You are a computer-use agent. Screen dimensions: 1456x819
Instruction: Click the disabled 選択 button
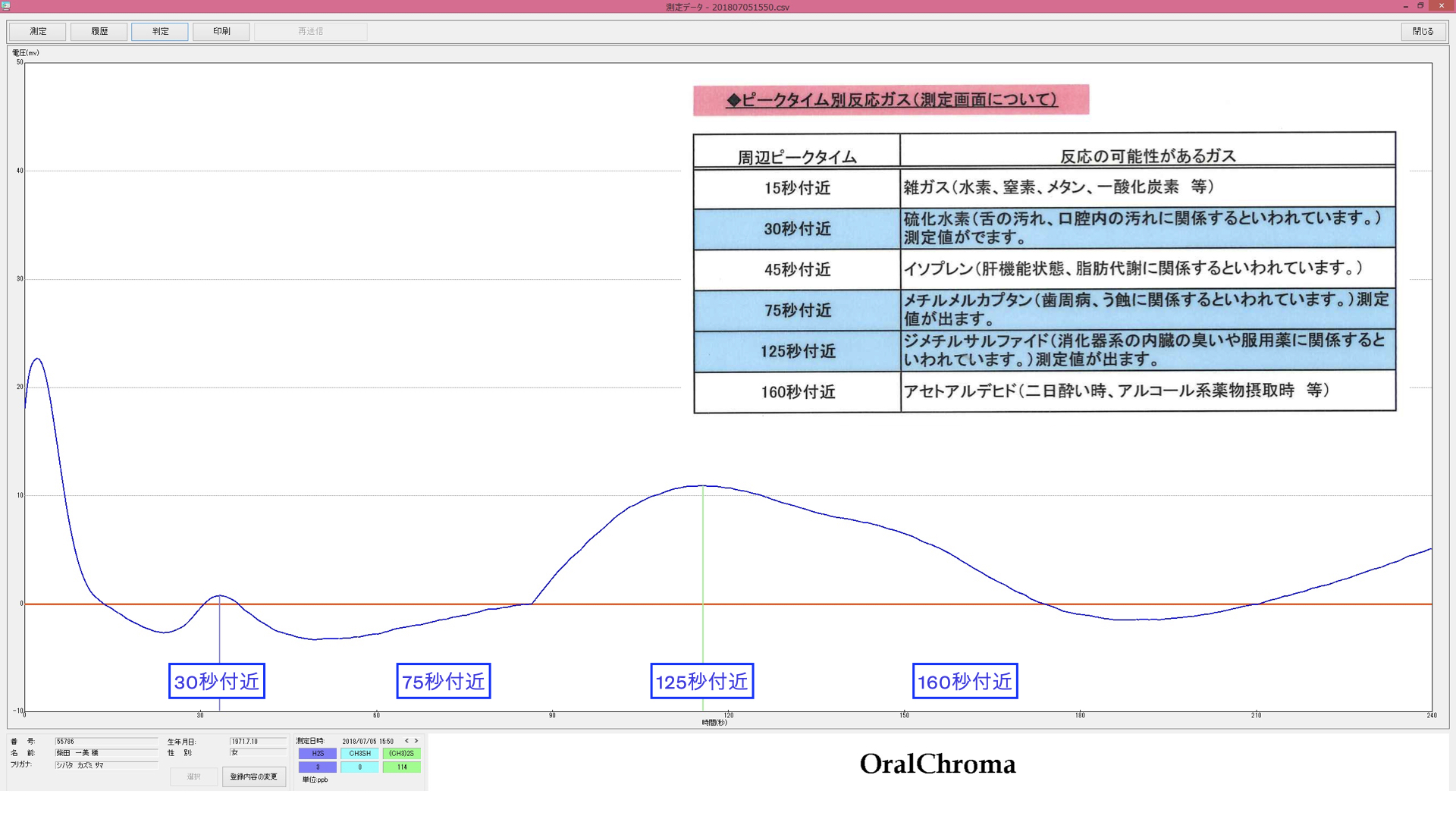(x=194, y=777)
